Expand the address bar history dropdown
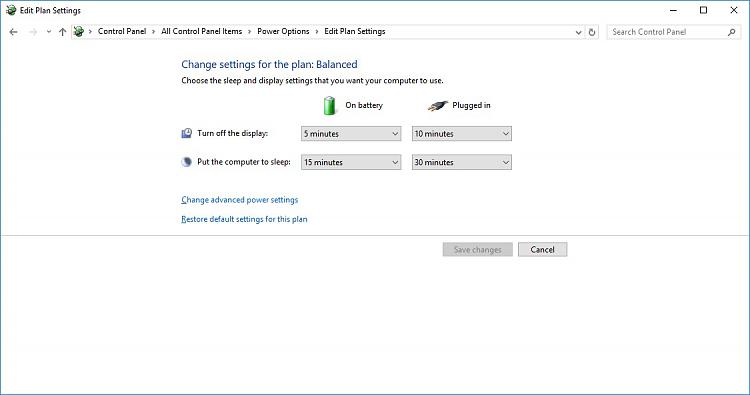 pyautogui.click(x=578, y=33)
